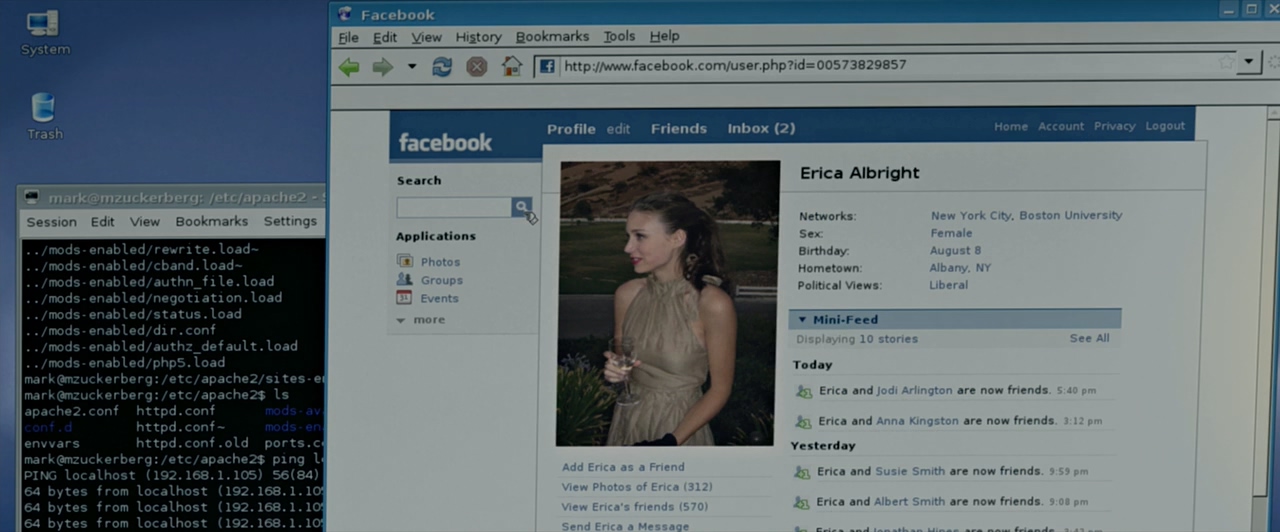Open Jodi Arlington's profile link
Screen dimensions: 1280x532
(913, 390)
